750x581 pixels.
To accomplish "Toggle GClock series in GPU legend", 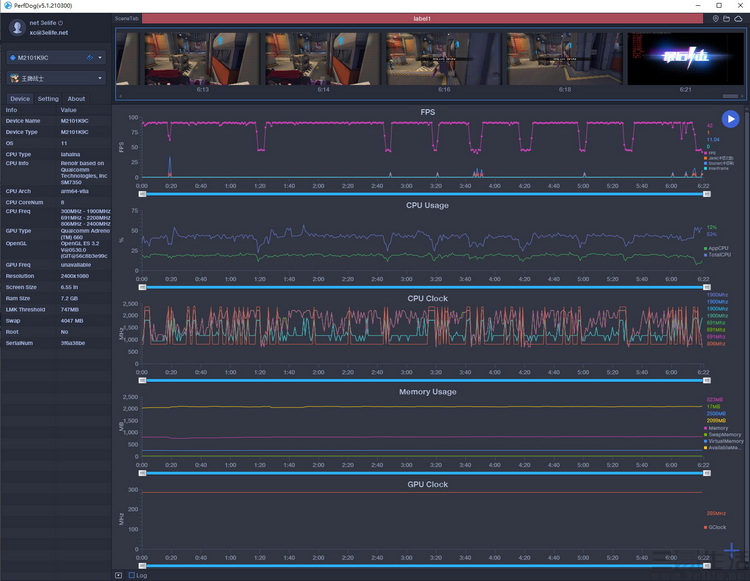I will pos(715,527).
